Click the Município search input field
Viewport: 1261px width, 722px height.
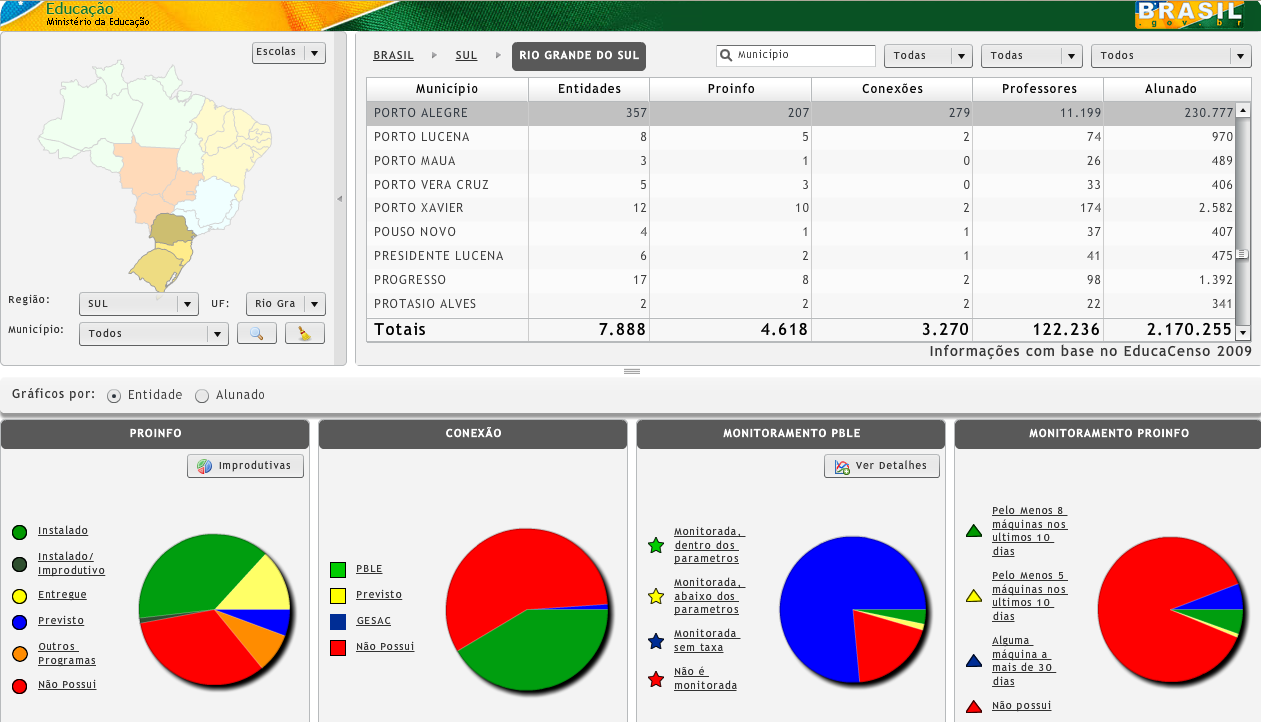796,56
